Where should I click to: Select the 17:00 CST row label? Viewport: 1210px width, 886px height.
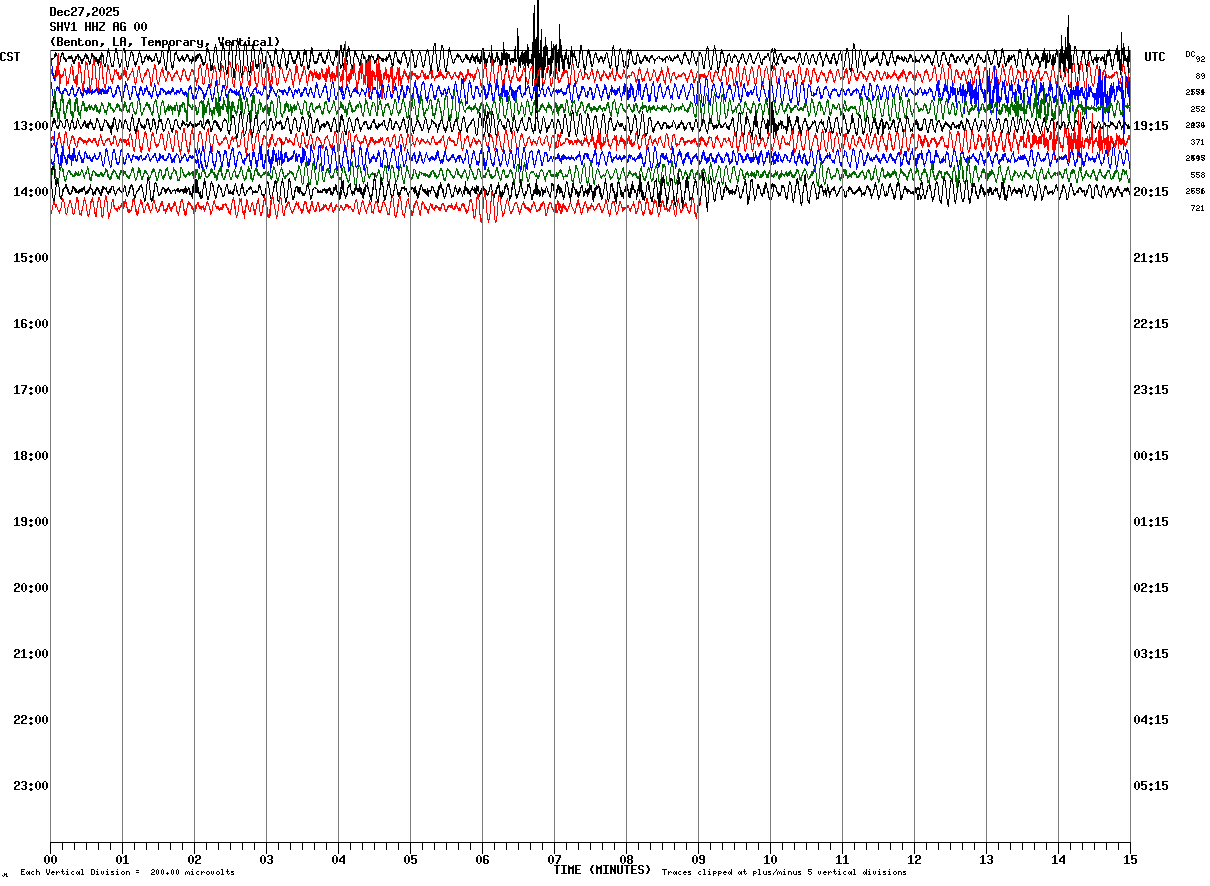(x=31, y=390)
